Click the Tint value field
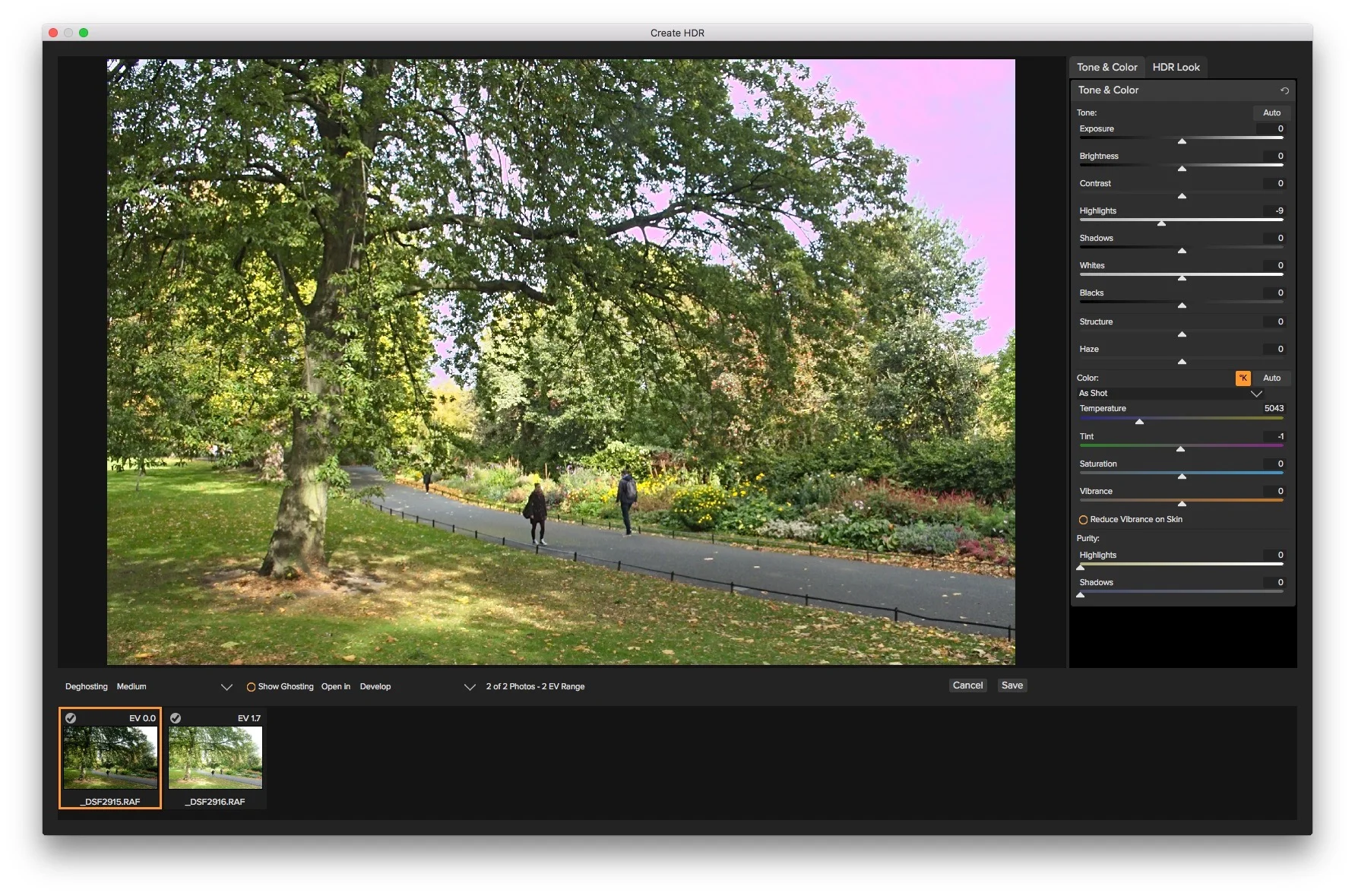Screen dimensions: 1355x896 [x=1274, y=436]
